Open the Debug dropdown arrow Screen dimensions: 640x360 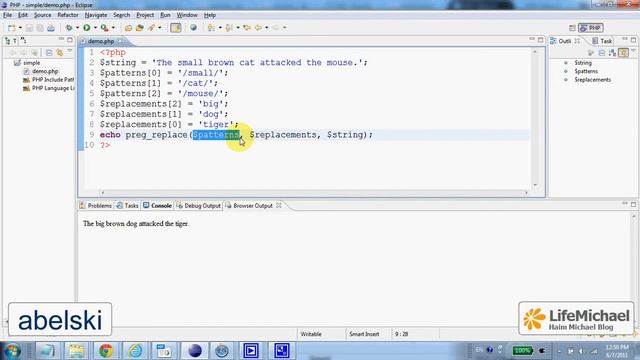[77, 28]
